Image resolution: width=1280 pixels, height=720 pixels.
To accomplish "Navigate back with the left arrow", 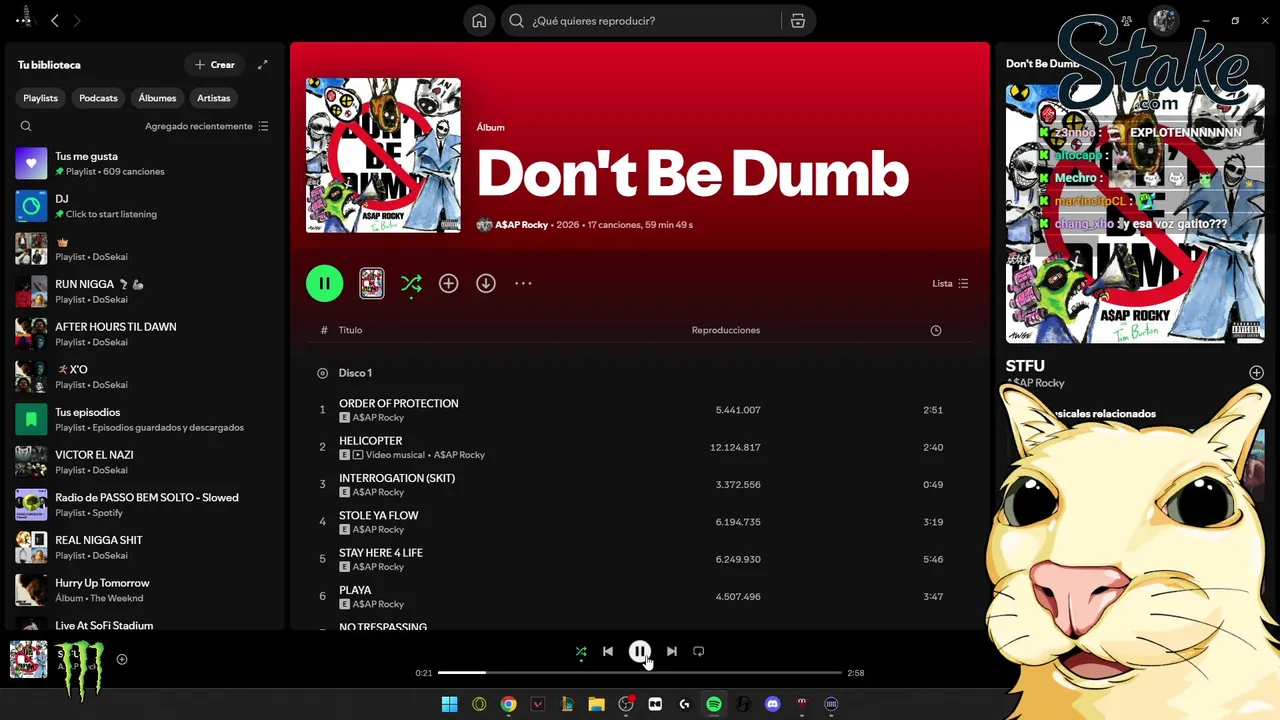I will [55, 20].
